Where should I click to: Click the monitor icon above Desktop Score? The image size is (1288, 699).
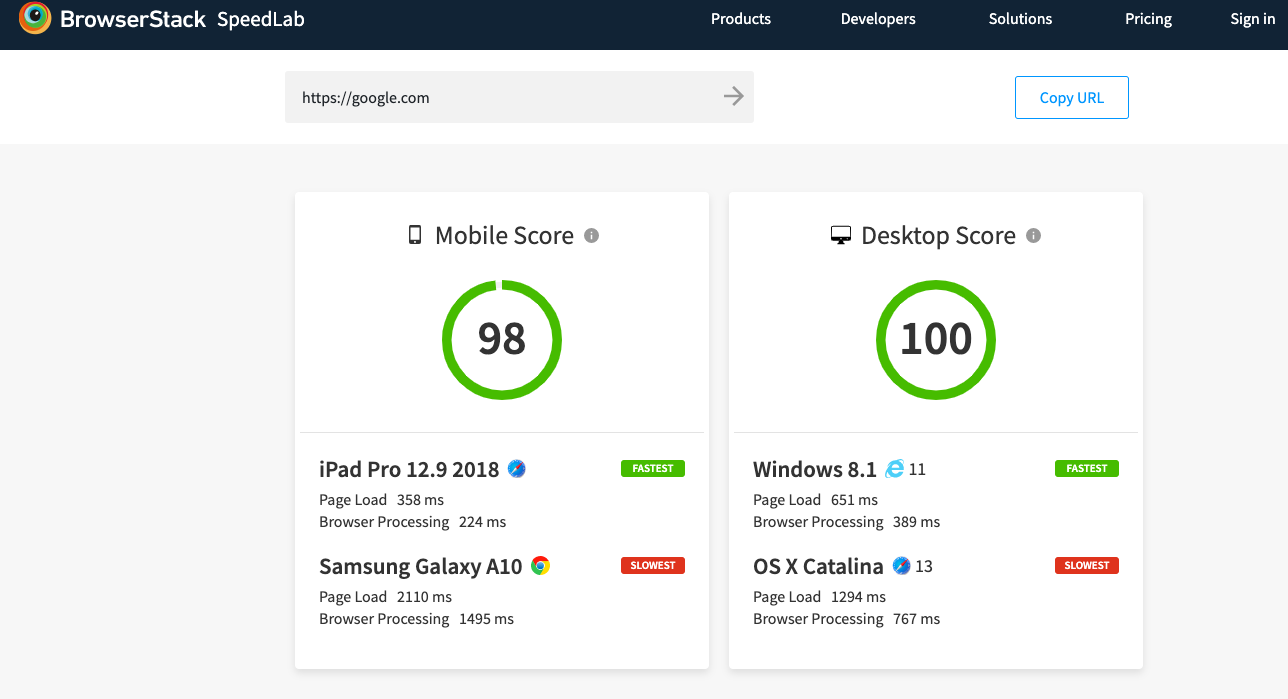pyautogui.click(x=840, y=234)
